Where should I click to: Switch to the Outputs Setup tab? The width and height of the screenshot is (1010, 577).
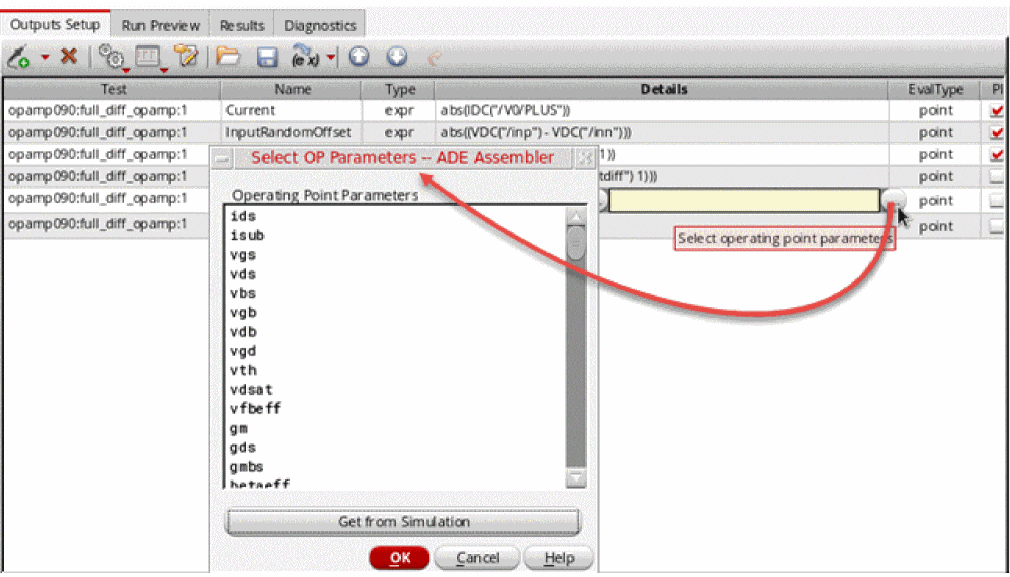tap(55, 25)
